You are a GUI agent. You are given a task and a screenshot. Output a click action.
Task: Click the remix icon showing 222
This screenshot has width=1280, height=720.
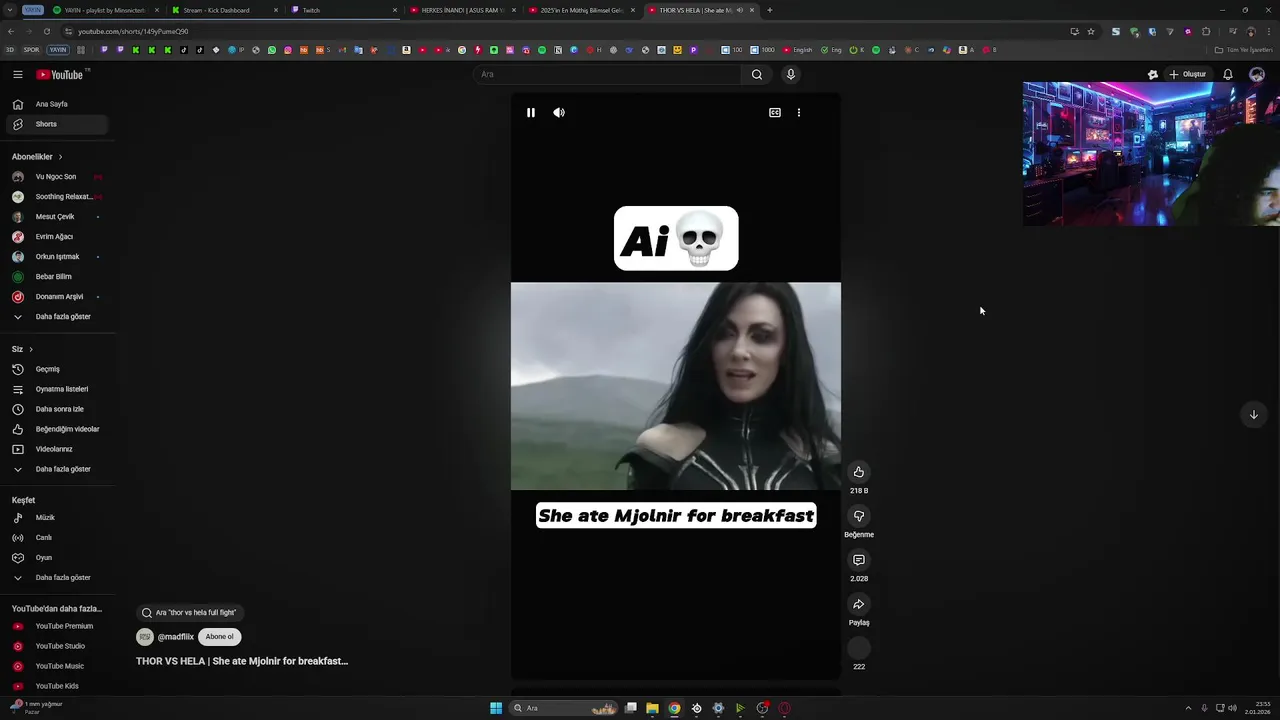coord(858,648)
